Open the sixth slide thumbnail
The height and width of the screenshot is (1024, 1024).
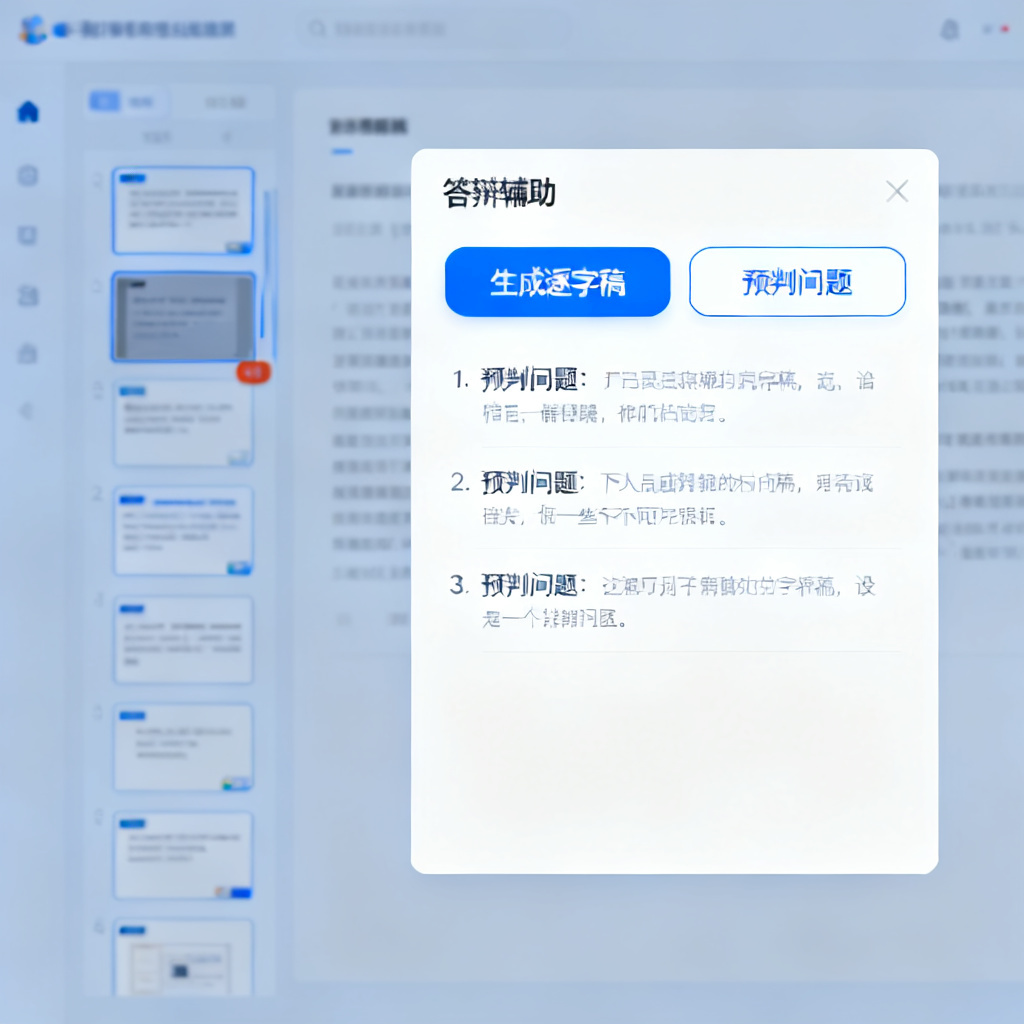pos(183,747)
